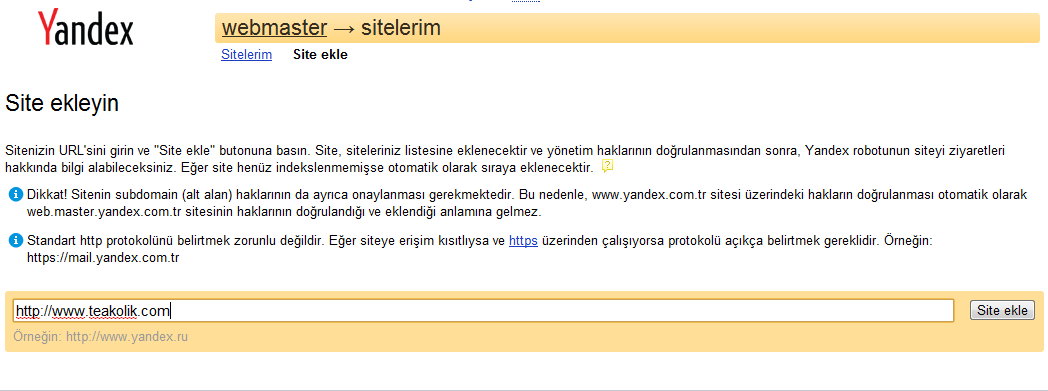This screenshot has width=1048, height=391.
Task: Click the yellow help question-mark icon
Action: coord(607,166)
